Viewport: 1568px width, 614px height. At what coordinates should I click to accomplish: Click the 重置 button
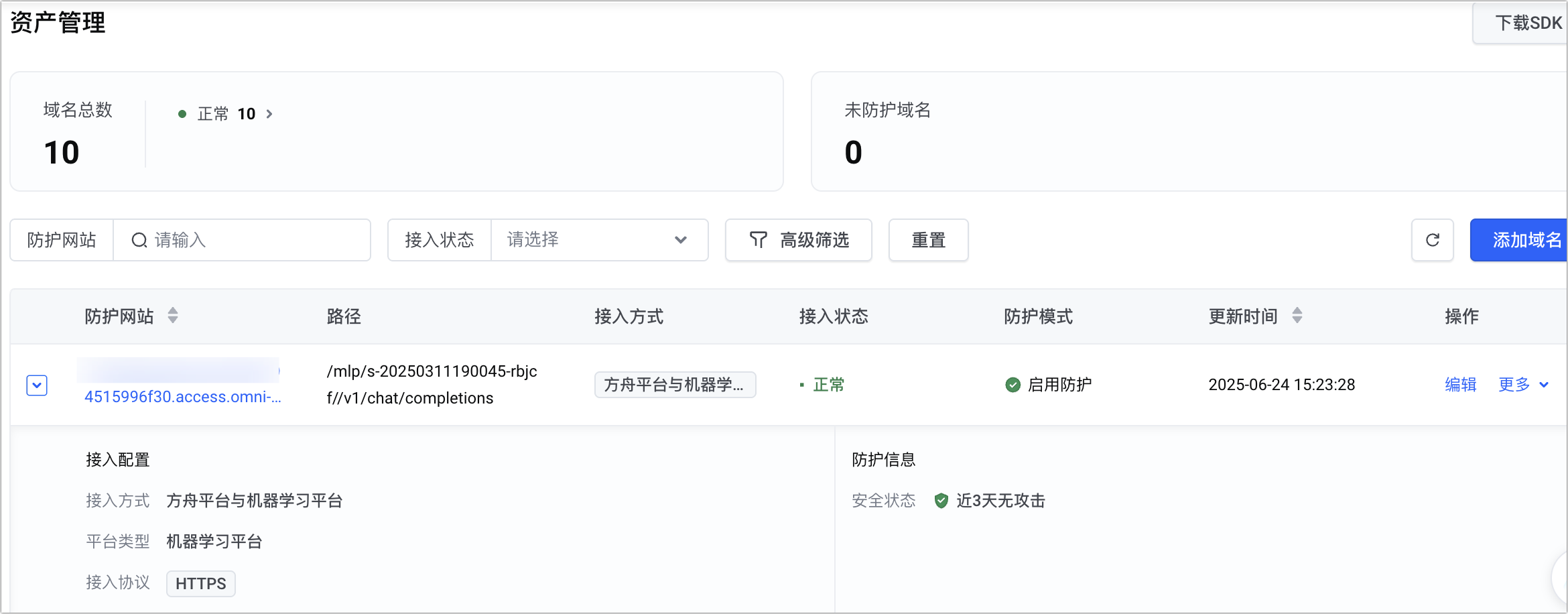click(928, 240)
